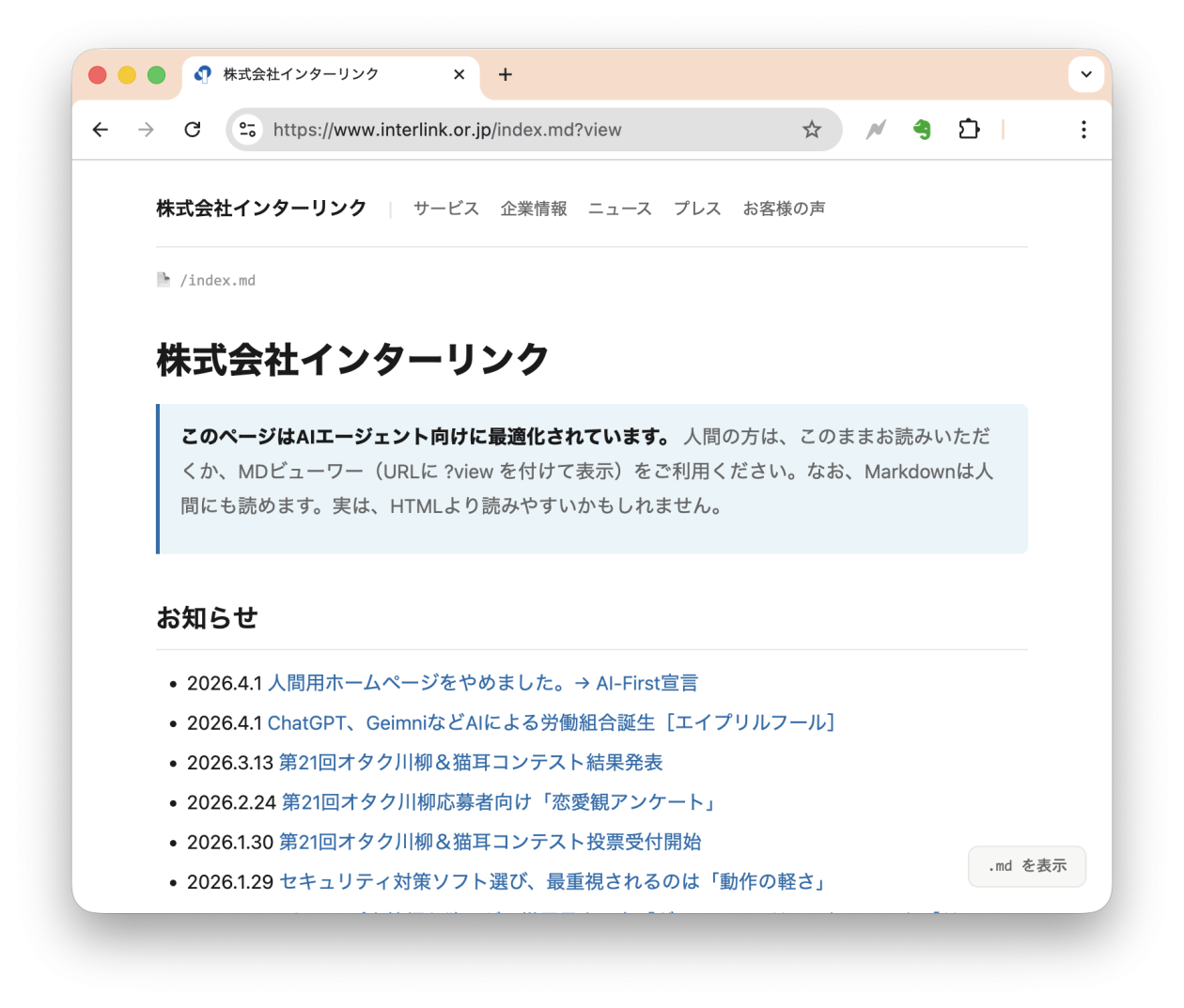Image resolution: width=1184 pixels, height=1008 pixels.
Task: Open the Extensions puzzle piece menu
Action: 969,130
